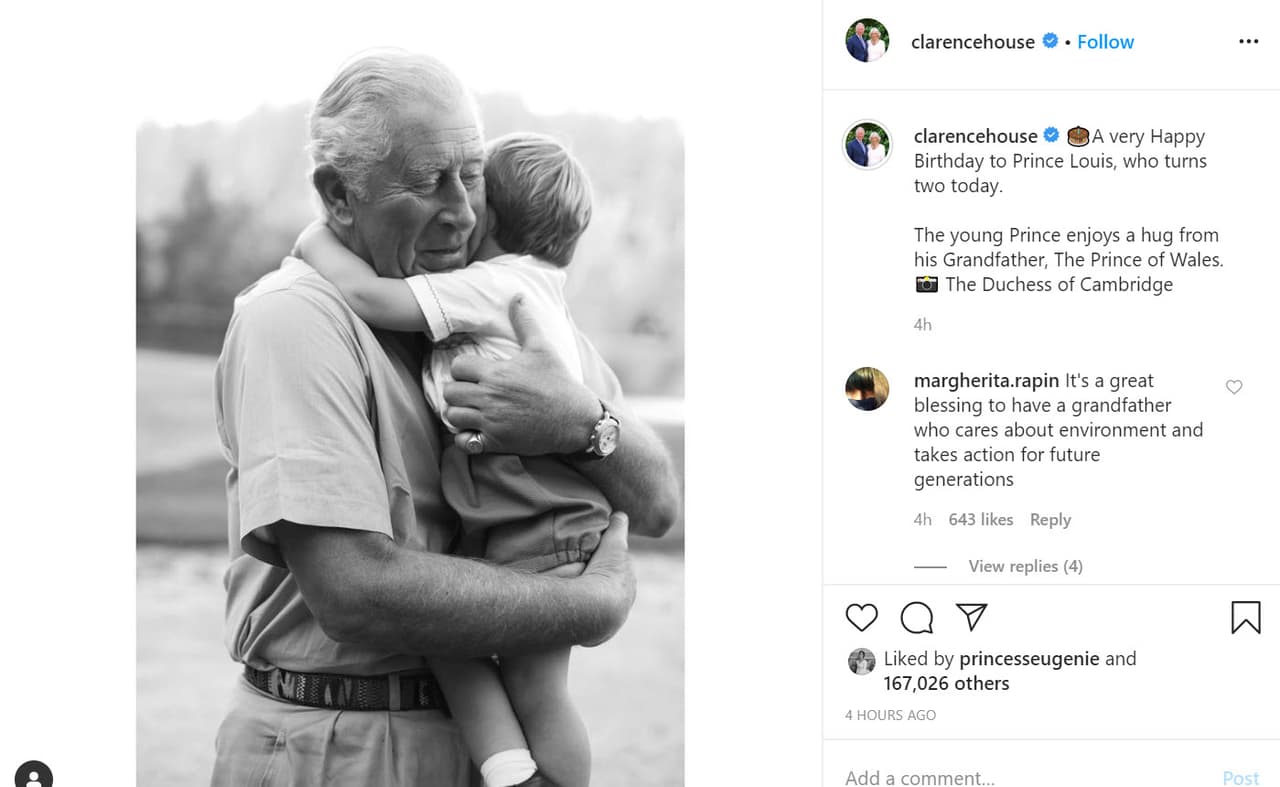The height and width of the screenshot is (787, 1280).
Task: Click clarencehouse's profile picture in the header
Action: click(867, 42)
